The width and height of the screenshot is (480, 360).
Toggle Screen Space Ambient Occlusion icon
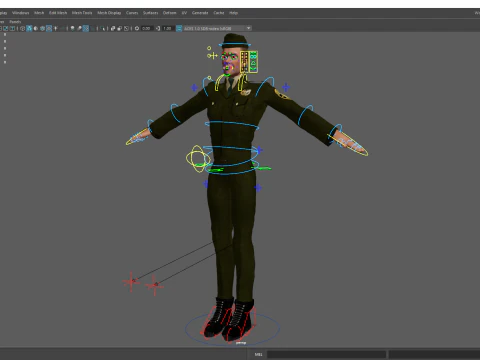pos(72,28)
